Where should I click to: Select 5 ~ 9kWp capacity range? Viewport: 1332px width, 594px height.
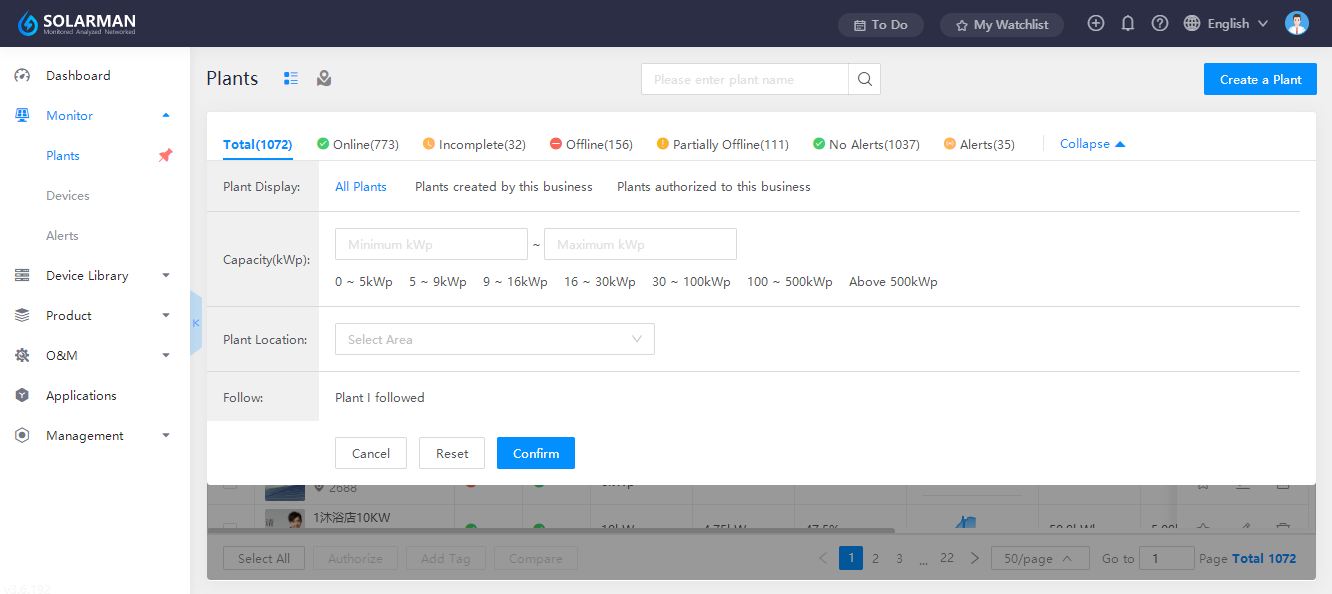[x=438, y=282]
